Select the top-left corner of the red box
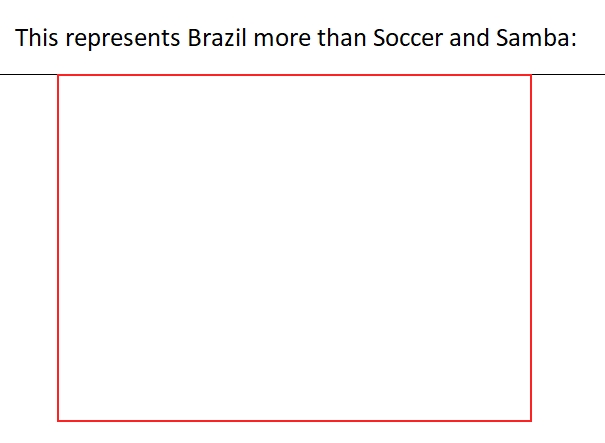Image resolution: width=605 pixels, height=443 pixels. coord(58,75)
